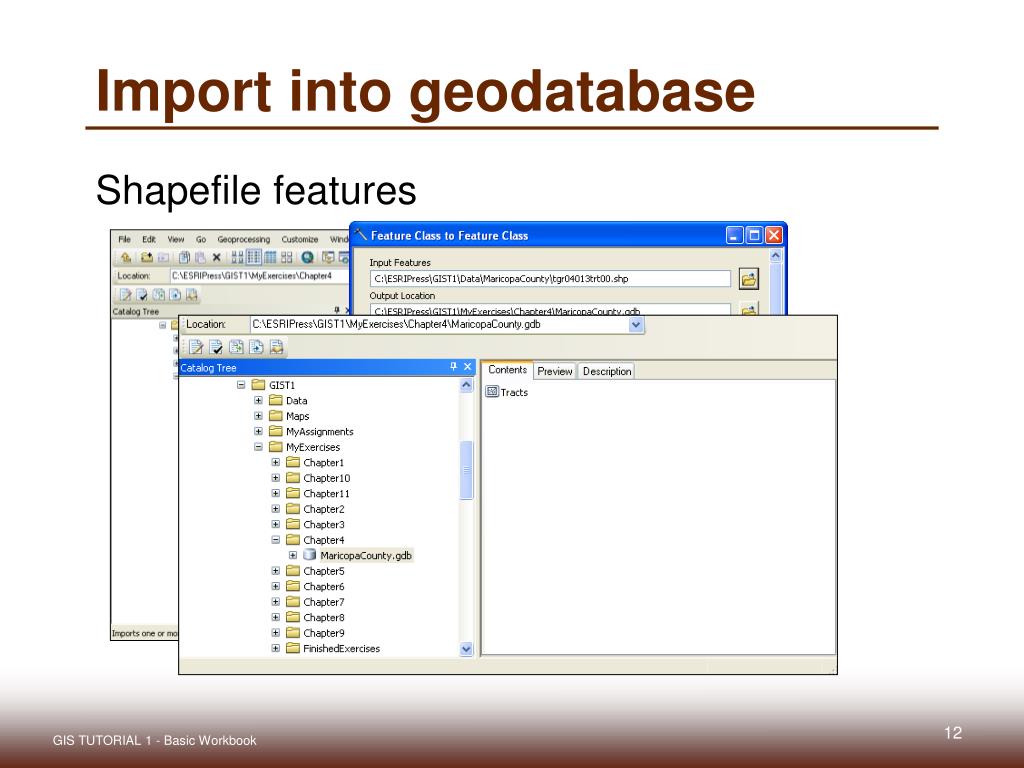Viewport: 1024px width, 768px height.
Task: Collapse the Chapter4 folder node
Action: (x=276, y=540)
